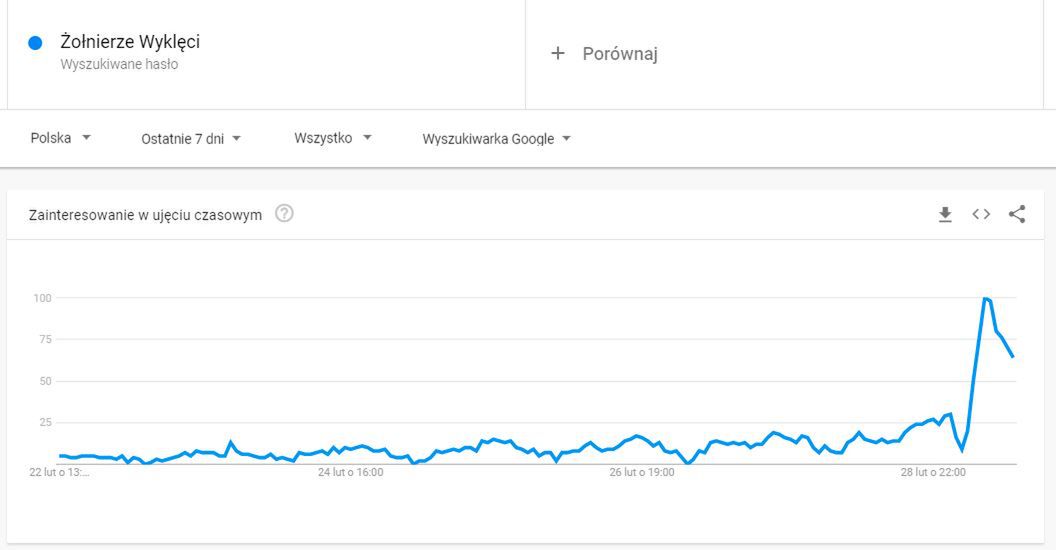Screen dimensions: 1056x550
Task: Open the Ostatnie 7 dni time range
Action: click(x=191, y=139)
